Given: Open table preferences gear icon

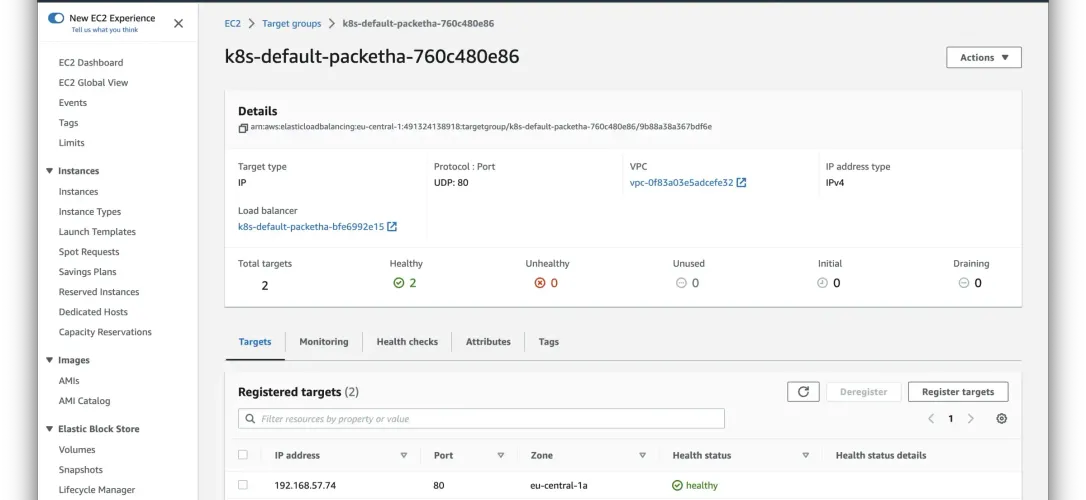Looking at the screenshot, I should click(x=1002, y=419).
